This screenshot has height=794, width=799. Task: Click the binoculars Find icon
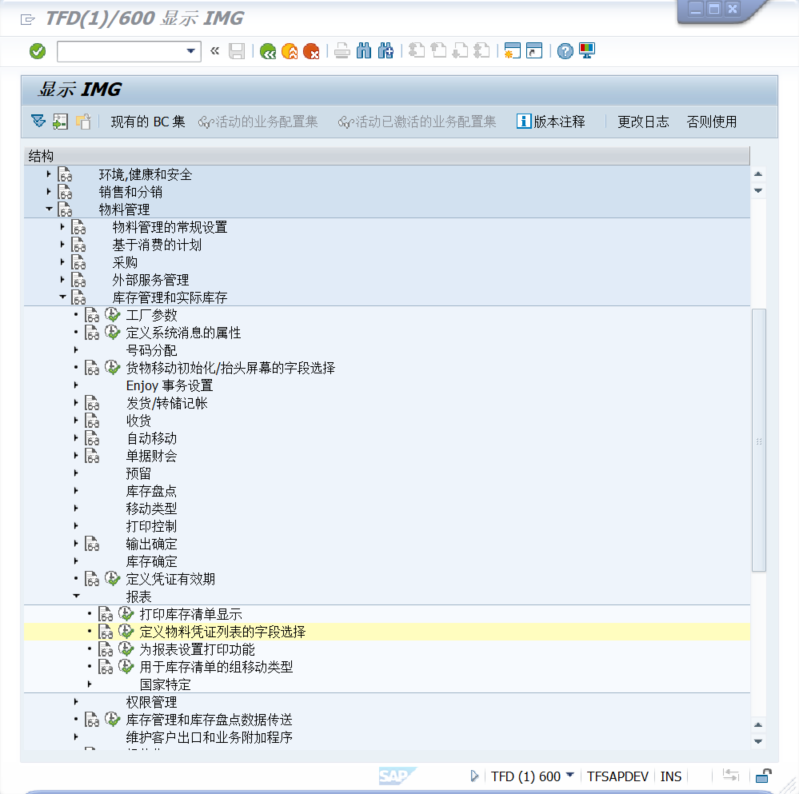[x=364, y=51]
